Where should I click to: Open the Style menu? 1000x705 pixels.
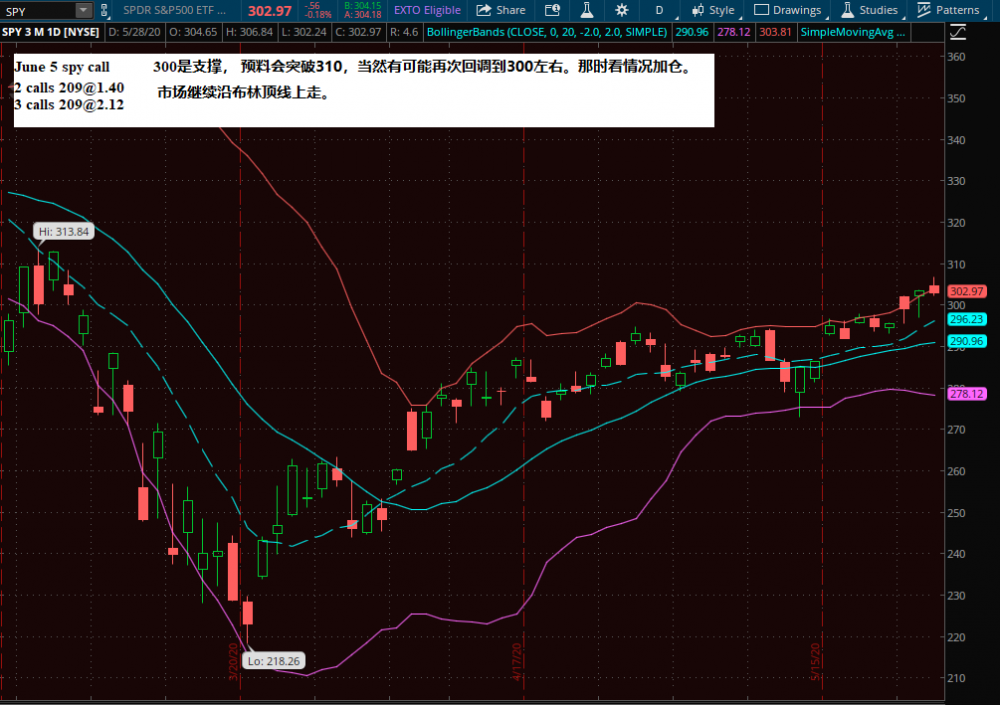(711, 10)
